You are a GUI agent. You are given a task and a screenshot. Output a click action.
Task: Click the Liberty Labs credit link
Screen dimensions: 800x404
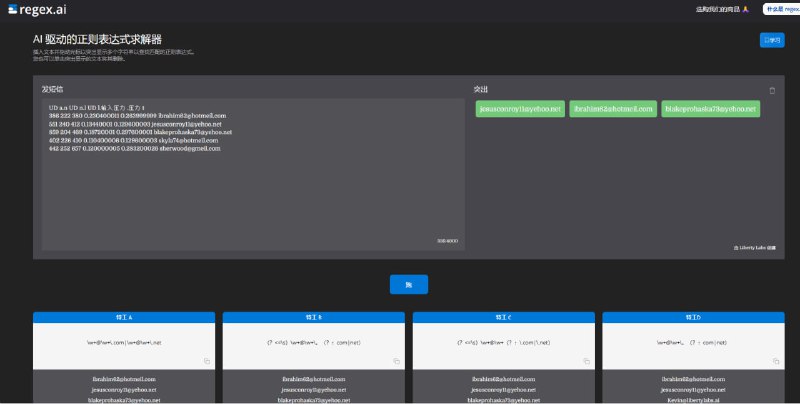[754, 247]
